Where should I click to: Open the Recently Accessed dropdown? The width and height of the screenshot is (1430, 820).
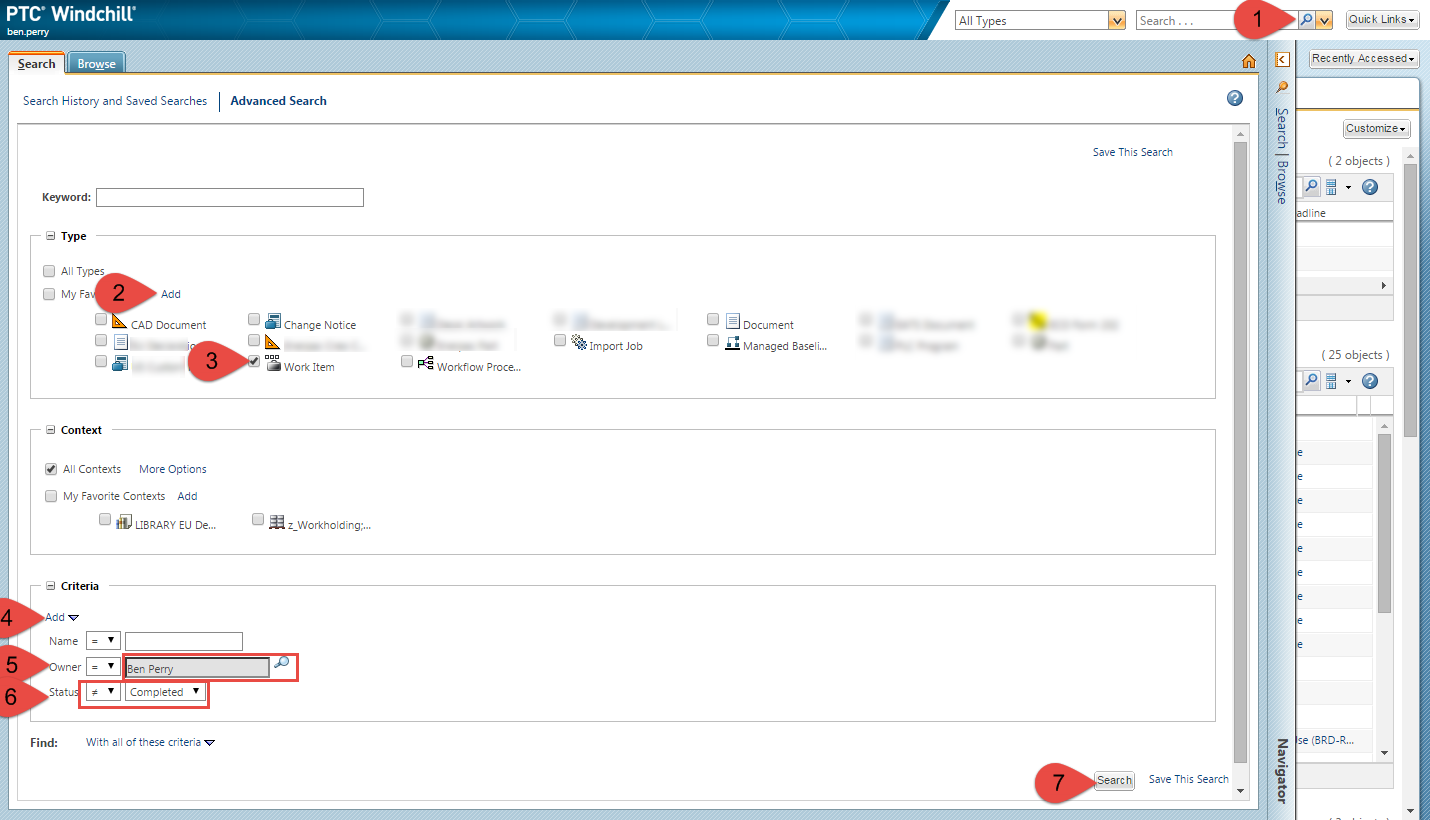point(1364,59)
